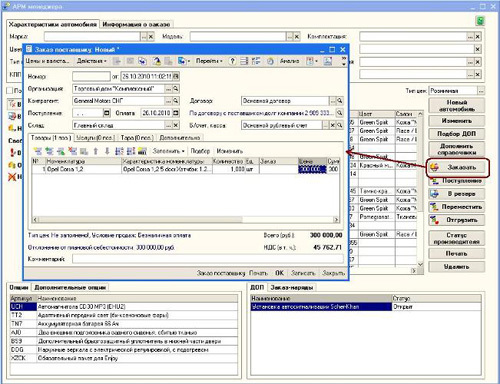Click the Анализ toolbar button

[289, 61]
